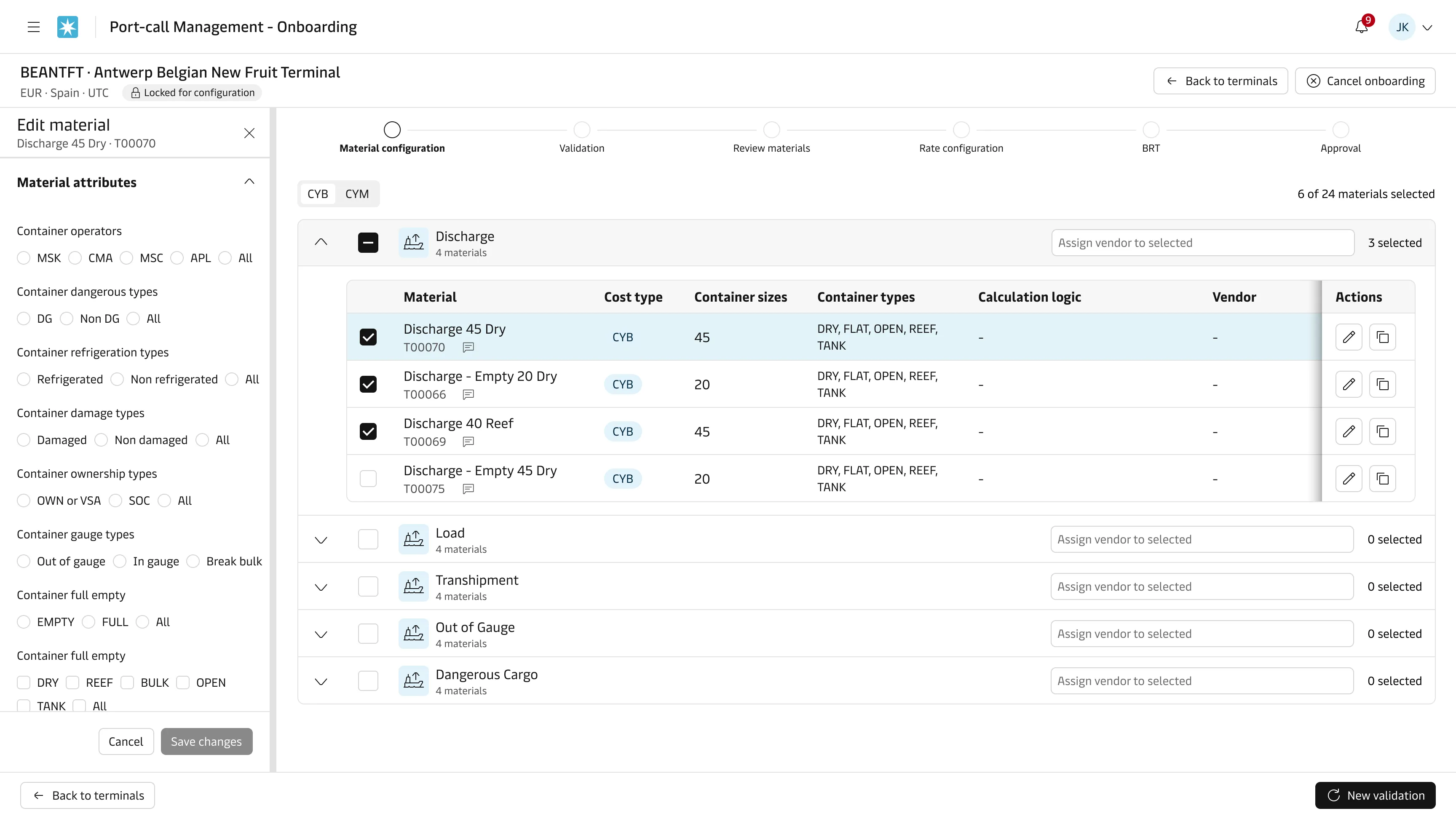Click the Assign vendor field for Dangerous Cargo
1456x819 pixels.
click(1202, 681)
